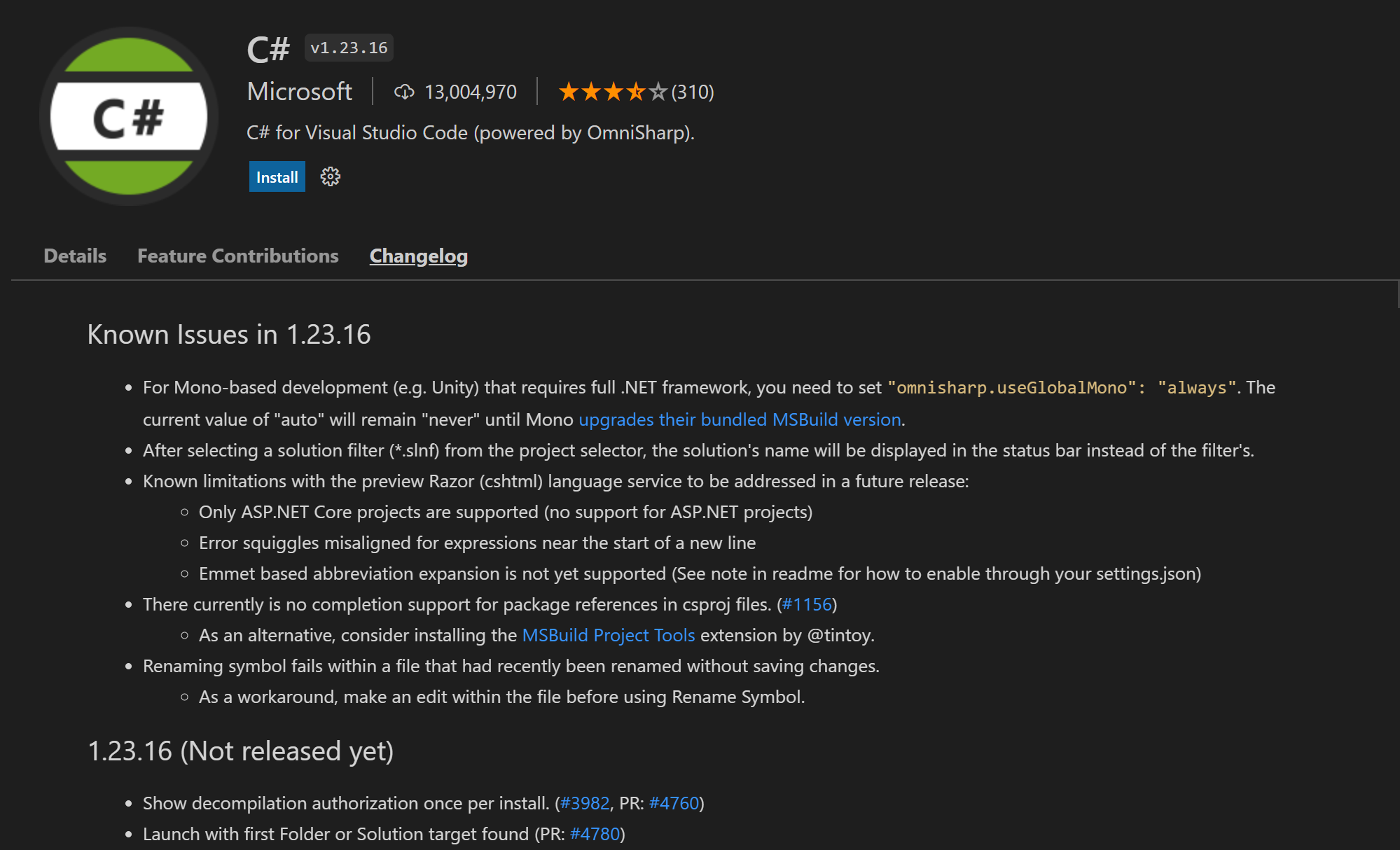Image resolution: width=1400 pixels, height=850 pixels.
Task: Click the download count cloud icon
Action: 405,92
